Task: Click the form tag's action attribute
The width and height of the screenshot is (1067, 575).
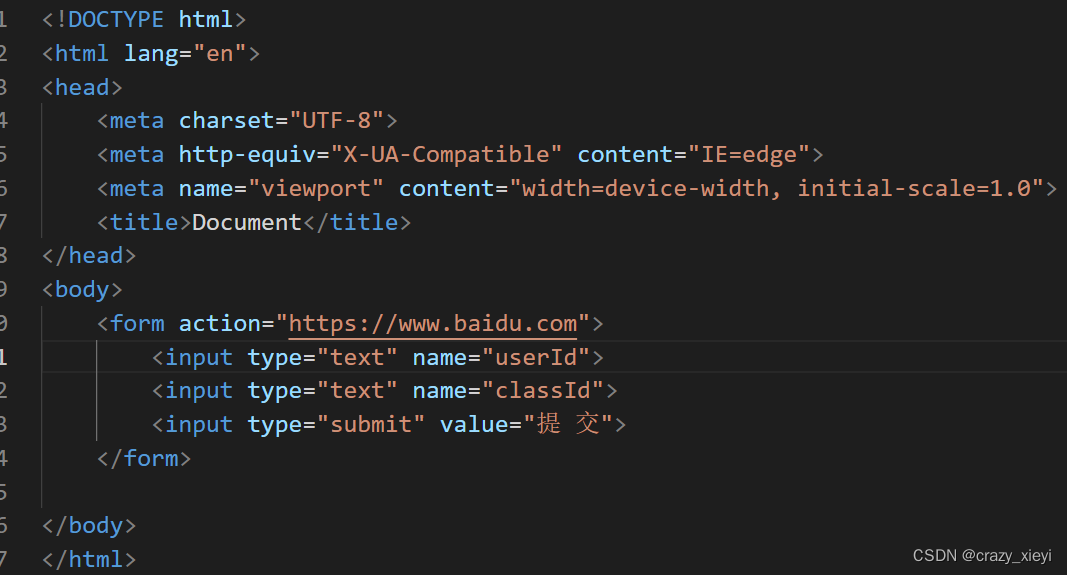Action: tap(220, 324)
